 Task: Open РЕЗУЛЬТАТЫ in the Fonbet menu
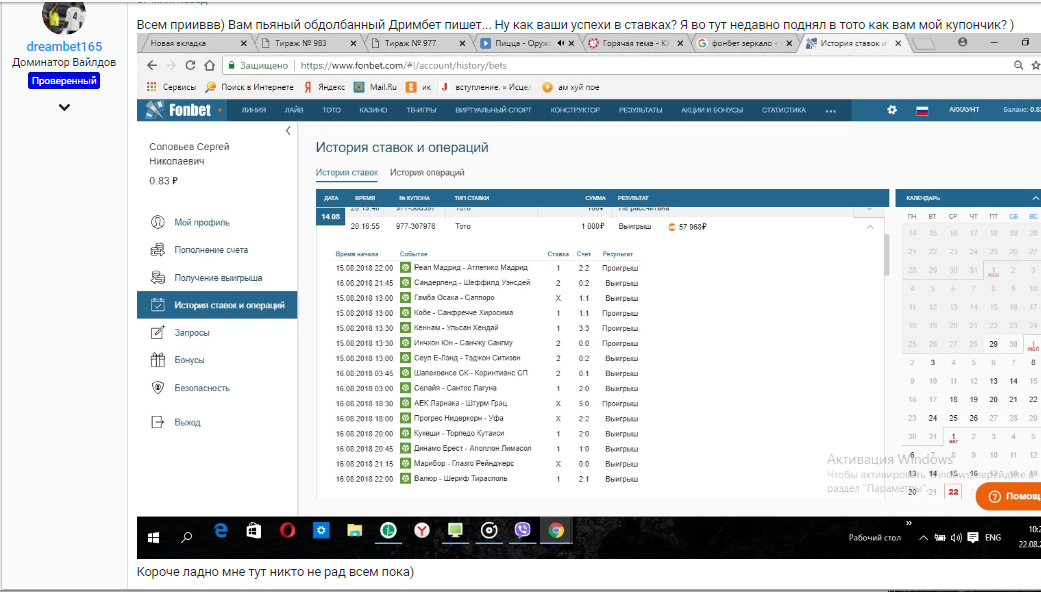pyautogui.click(x=641, y=110)
